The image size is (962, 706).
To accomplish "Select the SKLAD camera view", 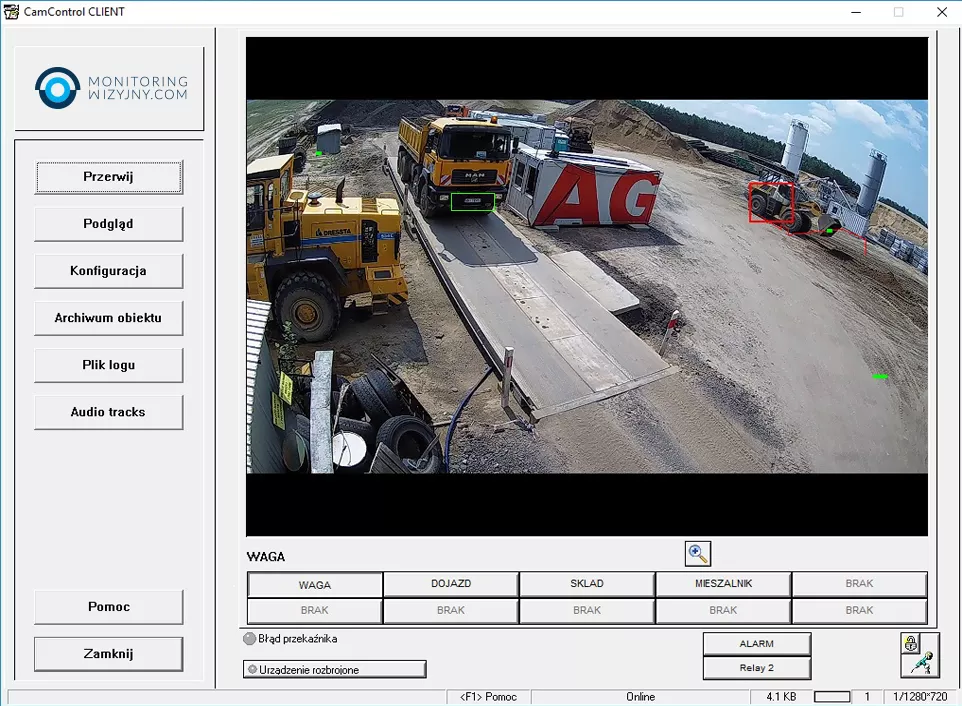I will click(587, 583).
